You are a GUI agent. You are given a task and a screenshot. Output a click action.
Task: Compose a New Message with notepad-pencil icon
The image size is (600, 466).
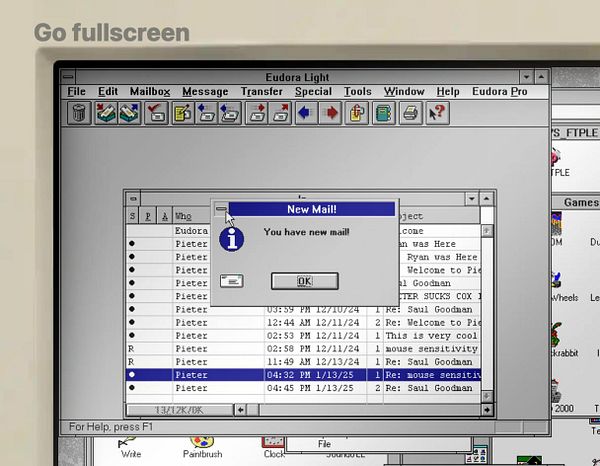pos(183,113)
